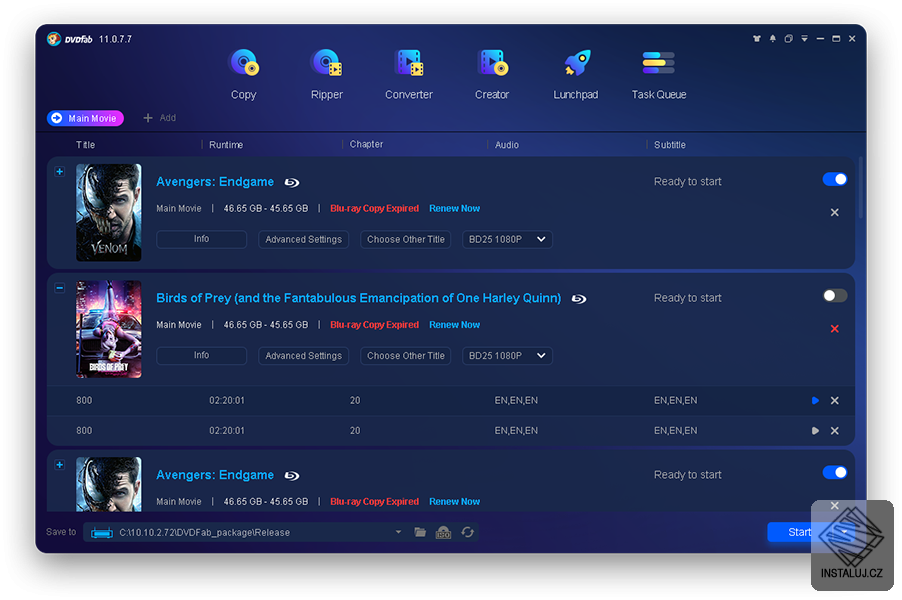Click the Audio column header

507,145
